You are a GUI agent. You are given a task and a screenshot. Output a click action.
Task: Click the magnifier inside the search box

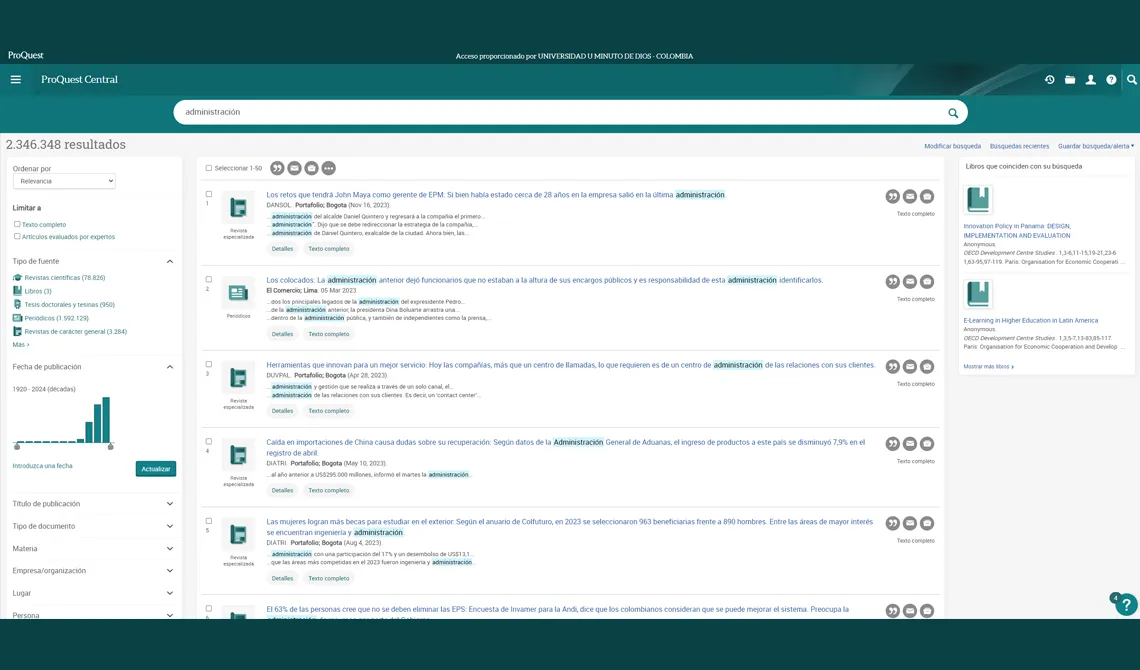coord(953,113)
